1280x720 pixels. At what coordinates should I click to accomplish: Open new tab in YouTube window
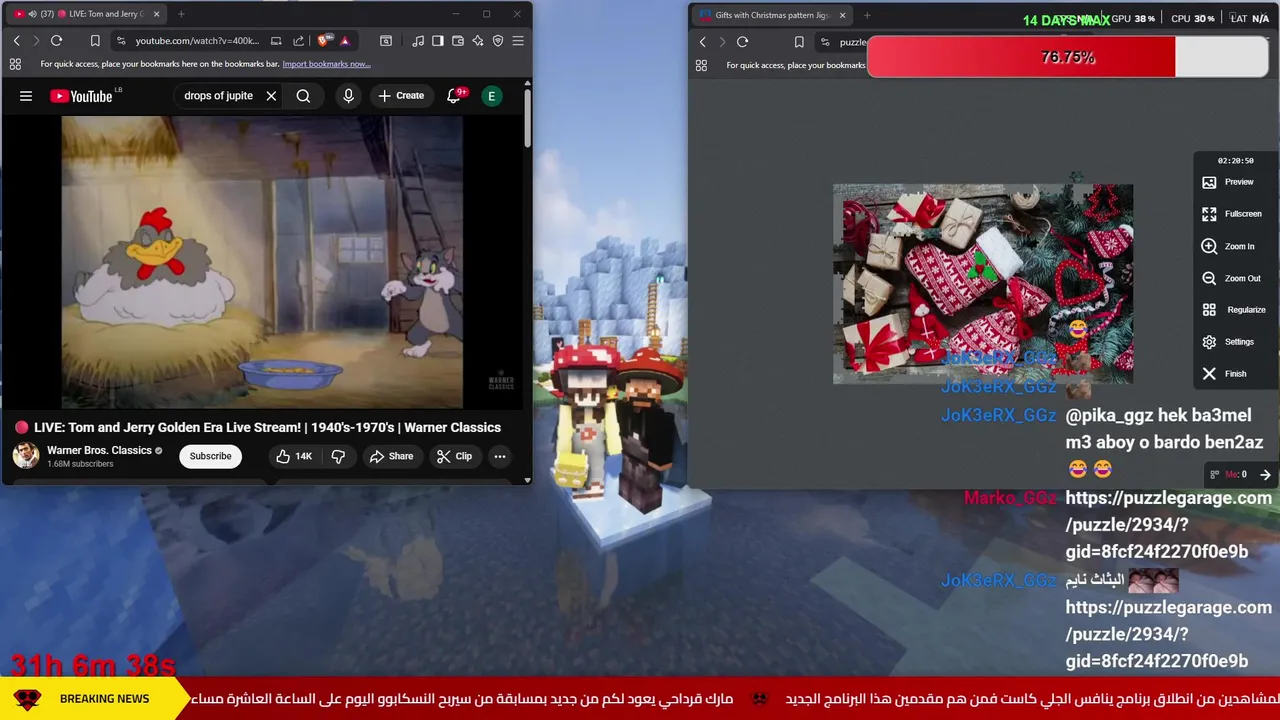click(181, 14)
